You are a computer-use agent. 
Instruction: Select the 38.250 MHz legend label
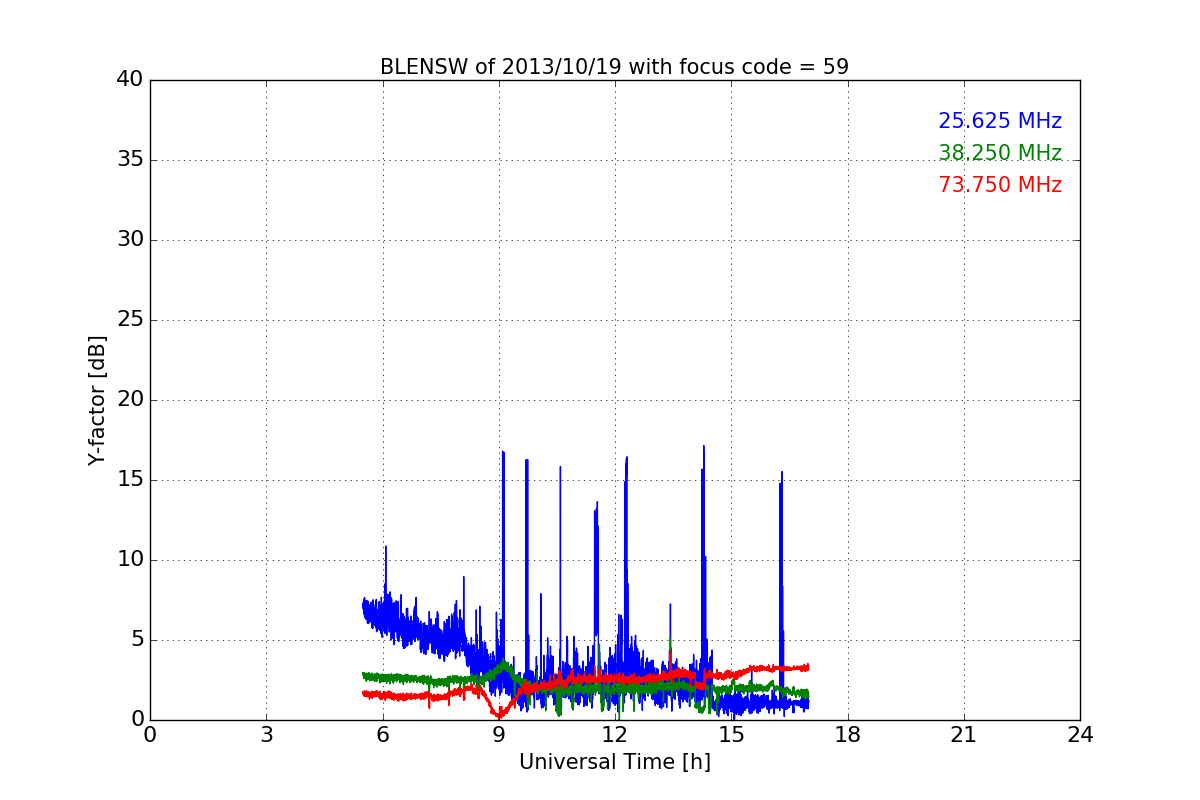[x=1000, y=153]
